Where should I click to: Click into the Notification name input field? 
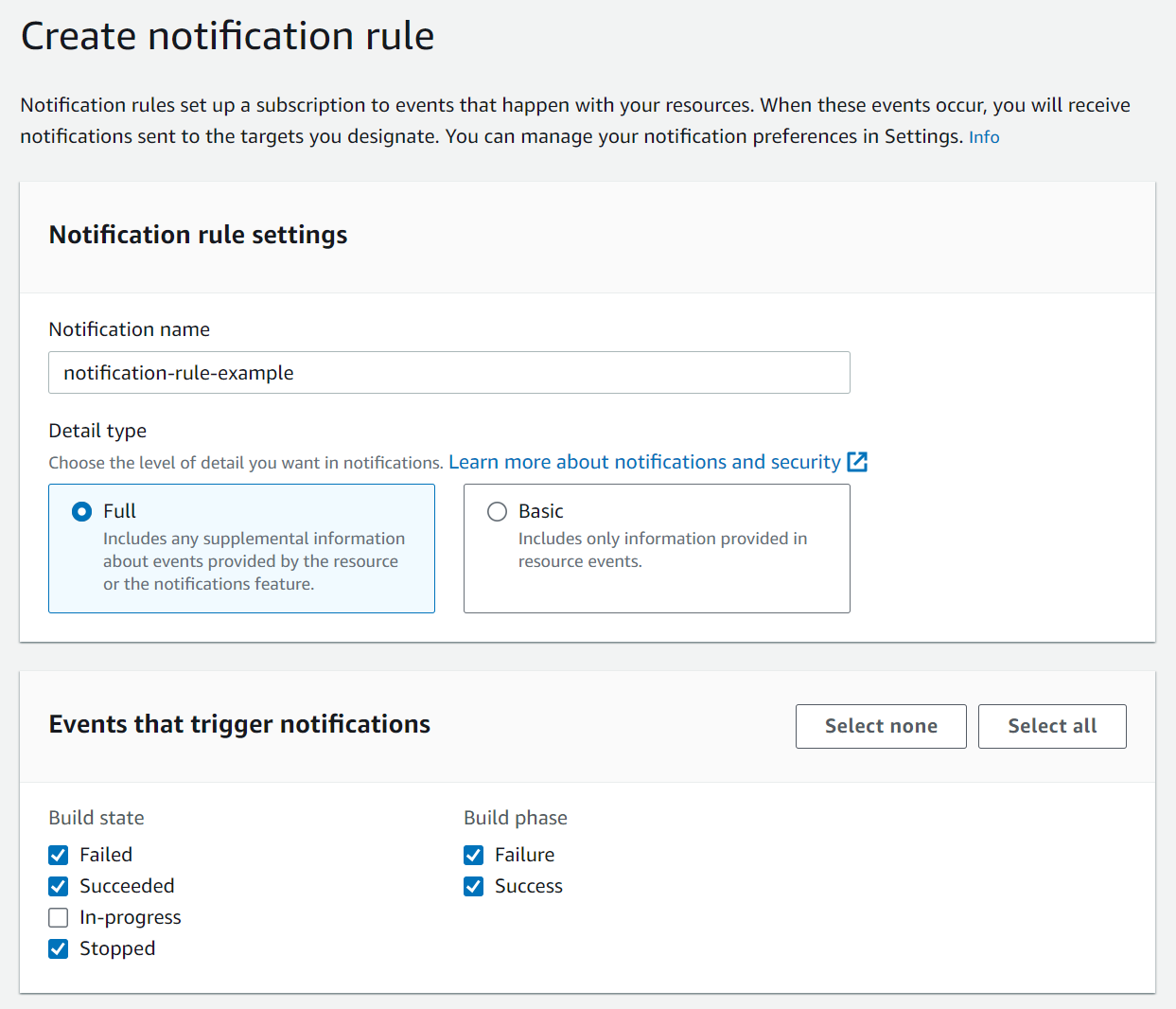coord(449,373)
